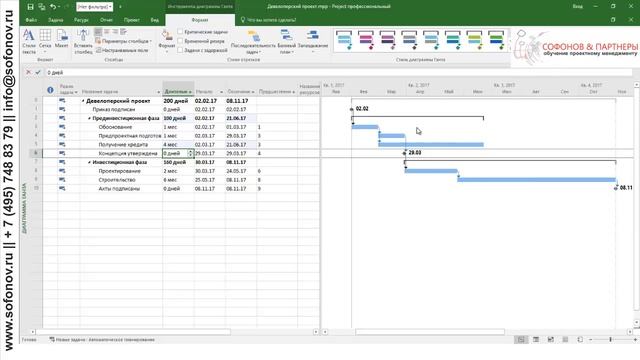Switch to the Gantt view icon in the status bar
The height and width of the screenshot is (360, 640).
[521, 340]
